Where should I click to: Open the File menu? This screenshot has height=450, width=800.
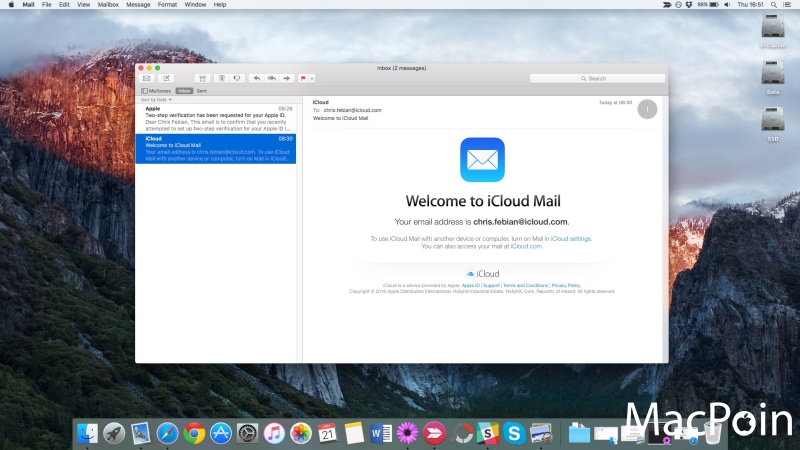pyautogui.click(x=46, y=5)
